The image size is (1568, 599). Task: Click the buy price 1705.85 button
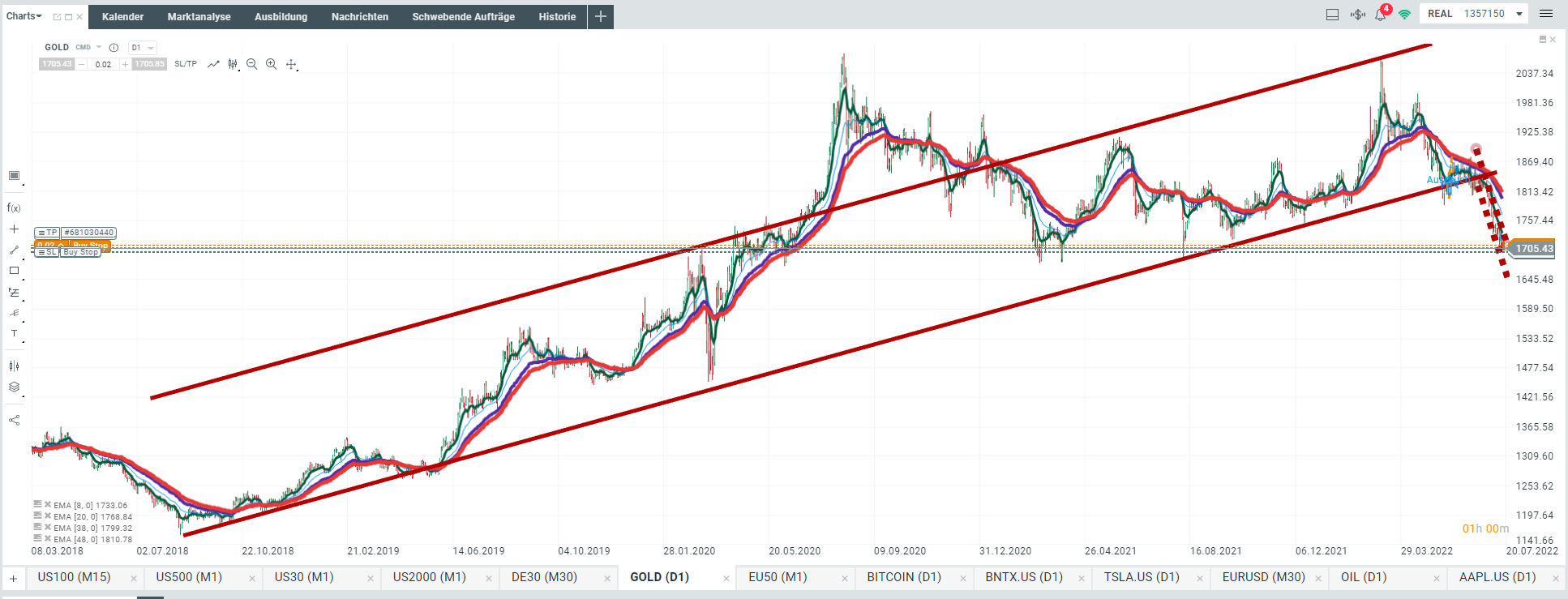pyautogui.click(x=149, y=64)
